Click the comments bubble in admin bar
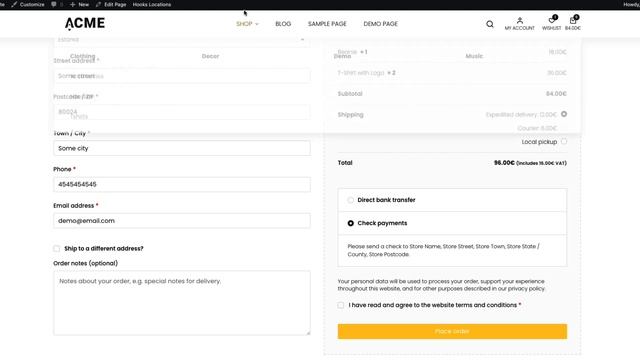Screen dimensions: 640x360 [53, 4]
